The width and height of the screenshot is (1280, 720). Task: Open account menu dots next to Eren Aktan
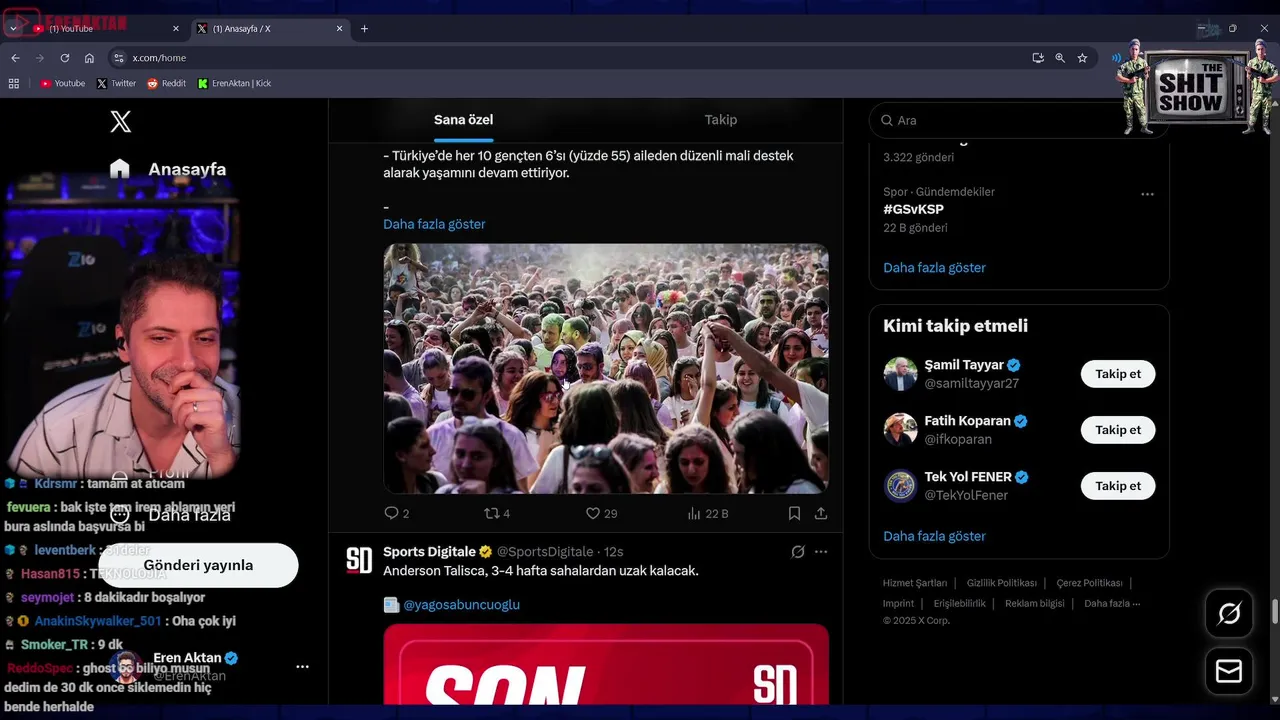tap(302, 666)
